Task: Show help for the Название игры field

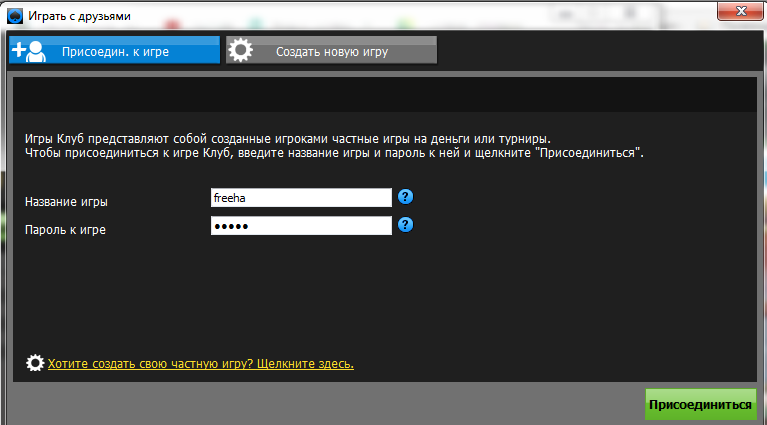Action: (406, 197)
